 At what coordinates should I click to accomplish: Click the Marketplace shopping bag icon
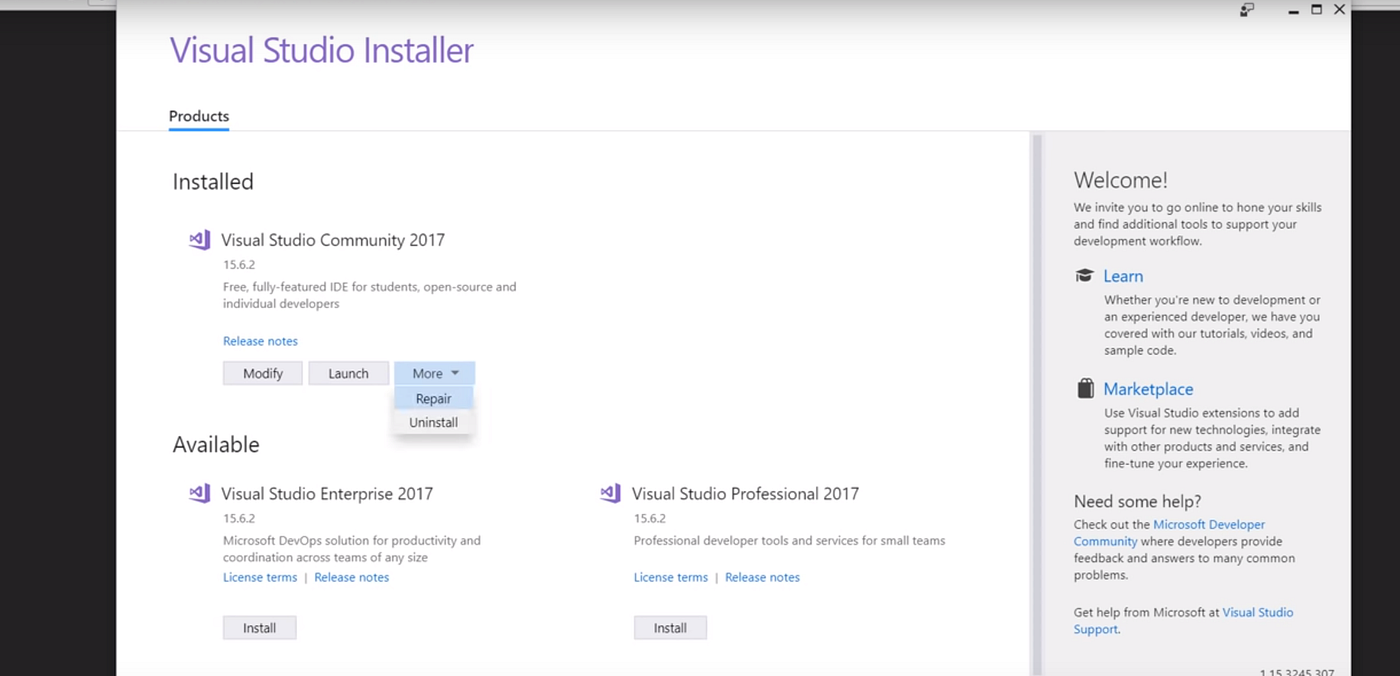tap(1085, 389)
